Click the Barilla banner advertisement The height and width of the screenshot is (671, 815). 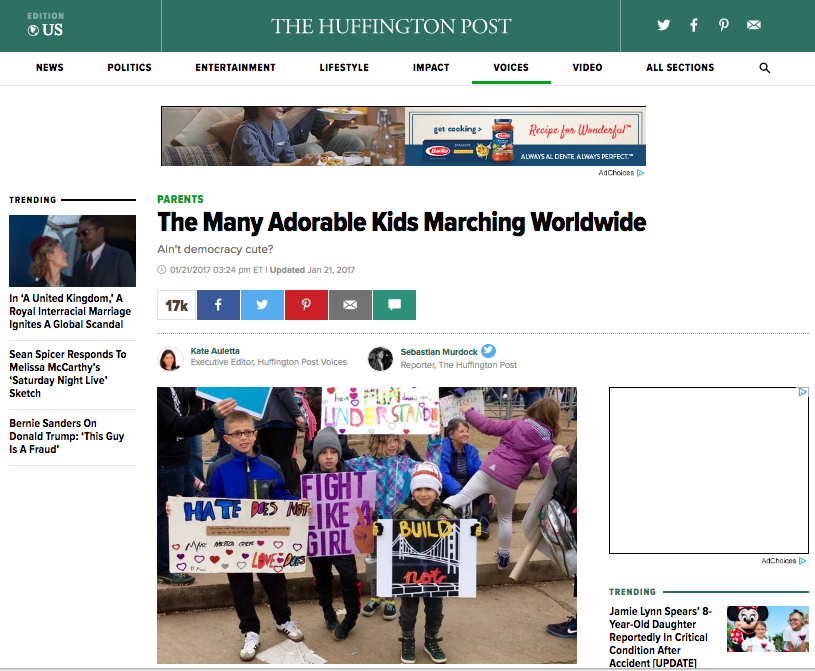(403, 136)
